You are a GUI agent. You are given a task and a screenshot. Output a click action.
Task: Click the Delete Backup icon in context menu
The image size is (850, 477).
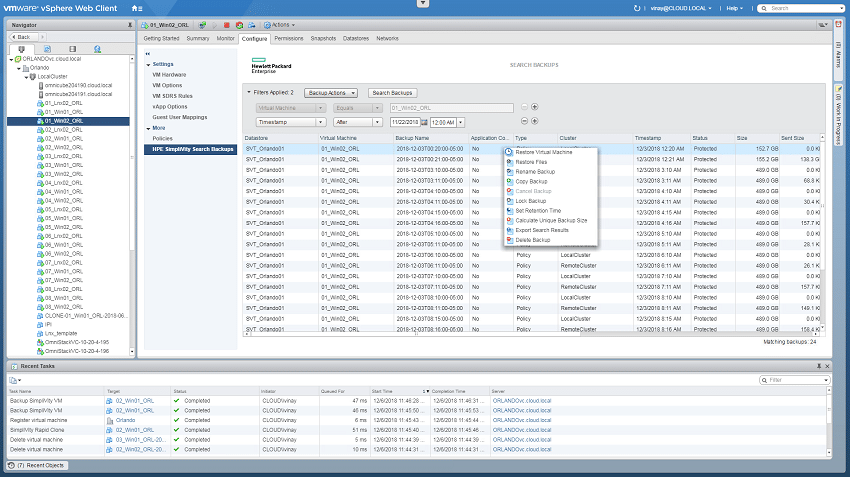(510, 240)
